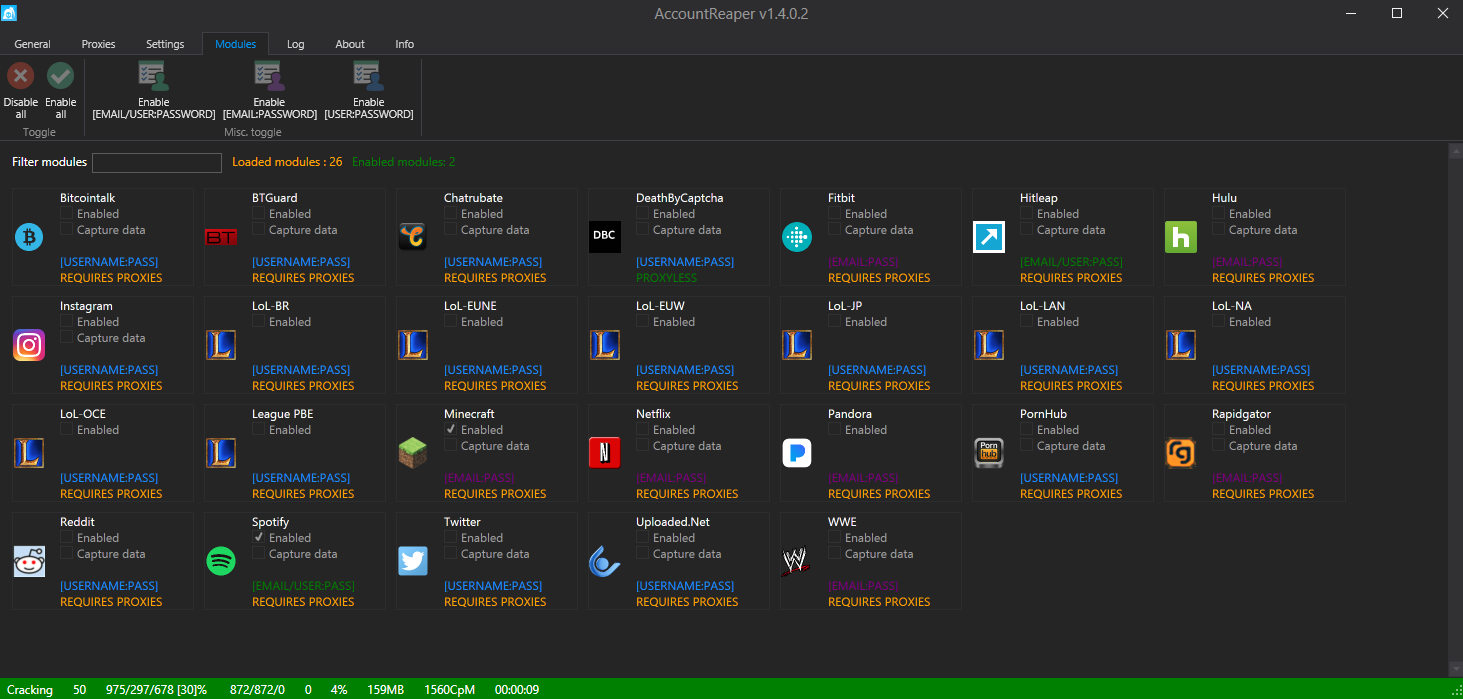Click the Loaded modules : 26 label
The image size is (1463, 699).
coord(287,162)
